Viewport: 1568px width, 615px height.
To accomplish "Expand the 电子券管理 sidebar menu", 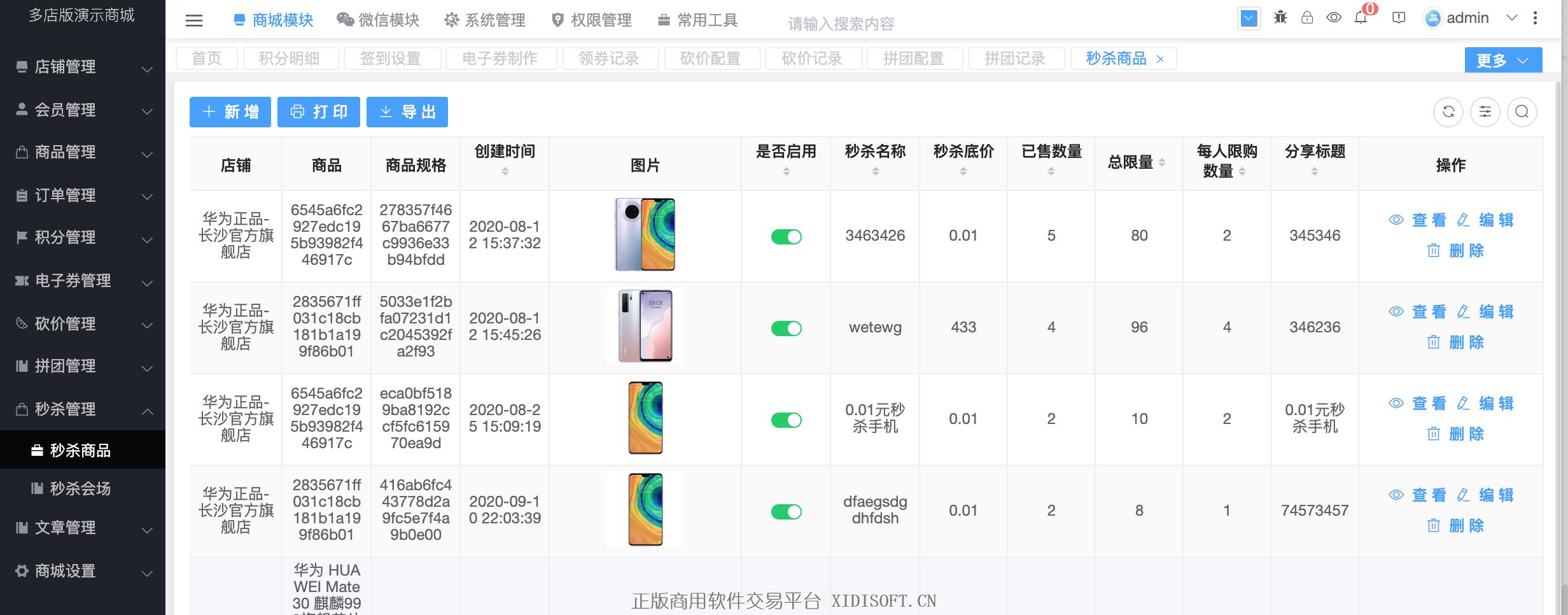I will point(83,281).
